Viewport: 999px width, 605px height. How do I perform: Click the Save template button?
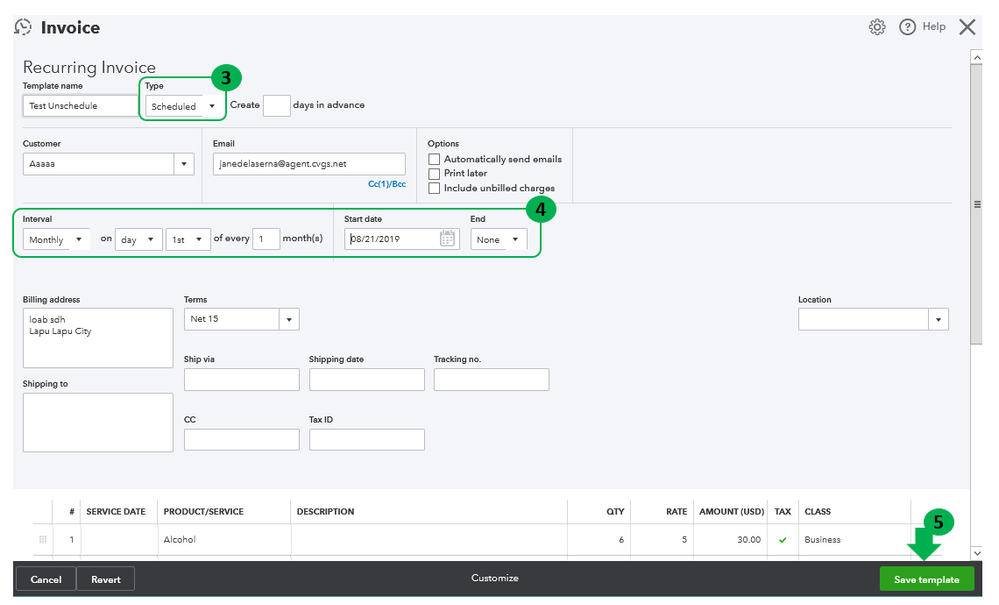coord(926,579)
